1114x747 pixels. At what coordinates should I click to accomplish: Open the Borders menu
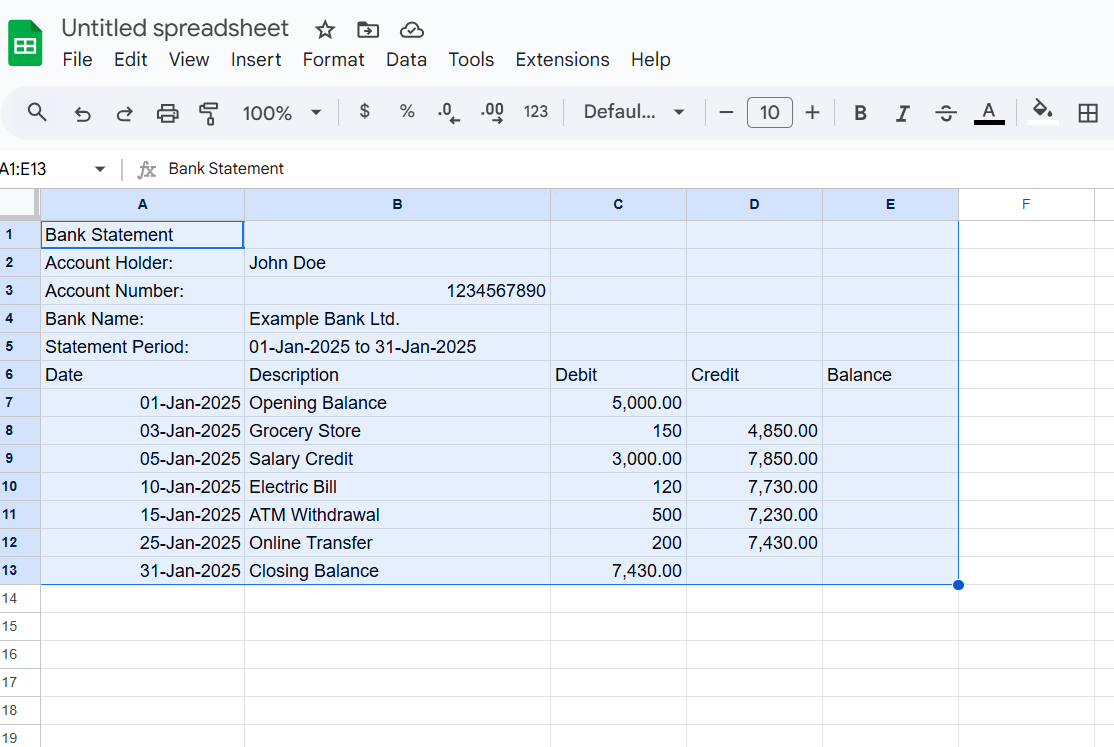point(1088,112)
